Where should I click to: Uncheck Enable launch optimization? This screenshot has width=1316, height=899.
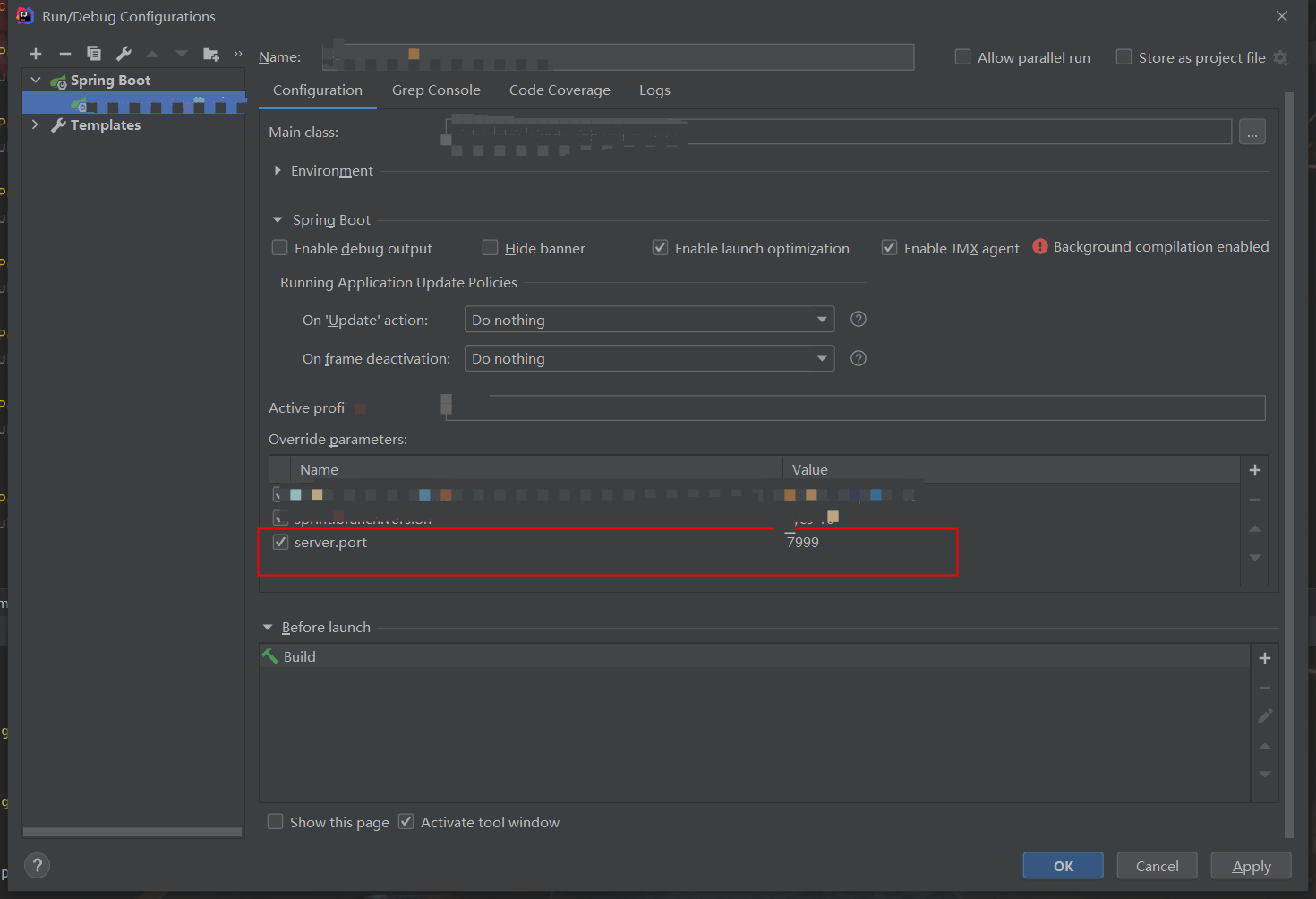(660, 247)
